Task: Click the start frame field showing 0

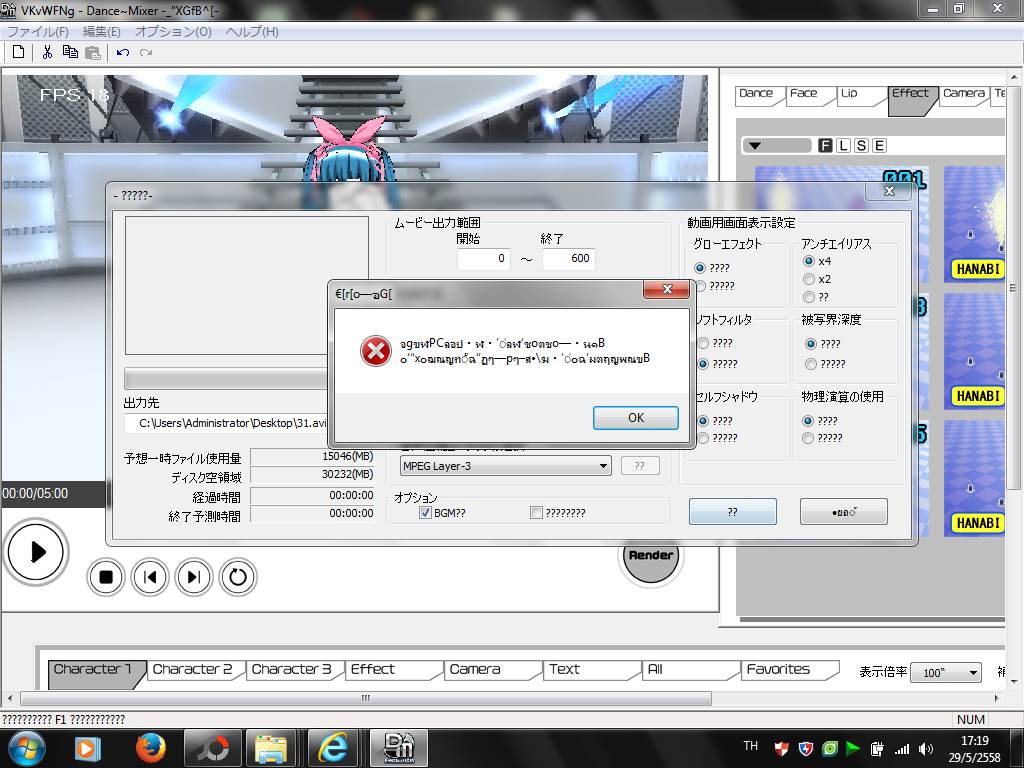Action: click(x=484, y=259)
